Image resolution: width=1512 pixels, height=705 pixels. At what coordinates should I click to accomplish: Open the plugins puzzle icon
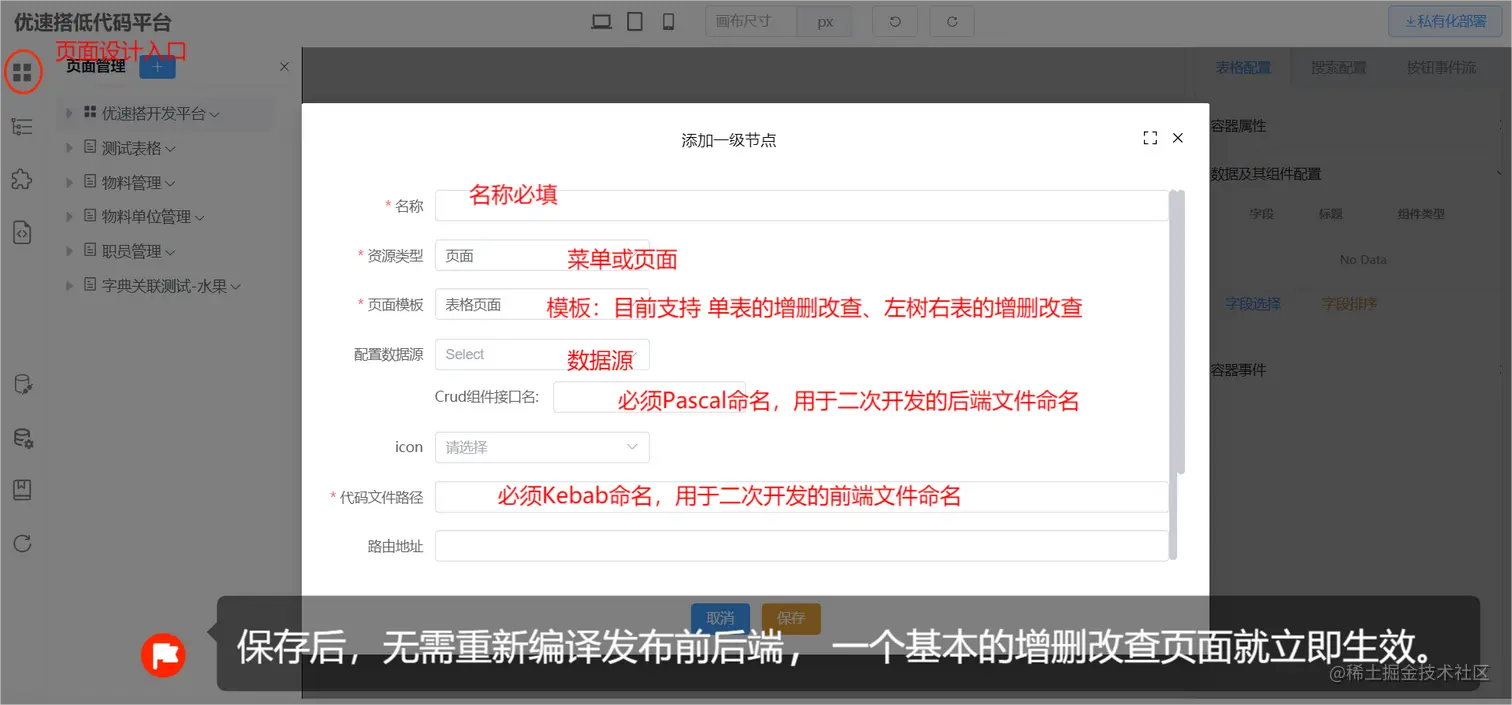point(23,180)
